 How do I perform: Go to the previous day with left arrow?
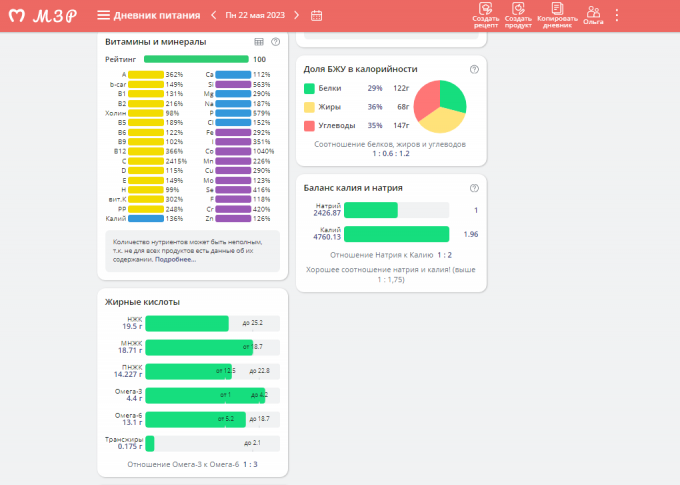click(x=213, y=15)
